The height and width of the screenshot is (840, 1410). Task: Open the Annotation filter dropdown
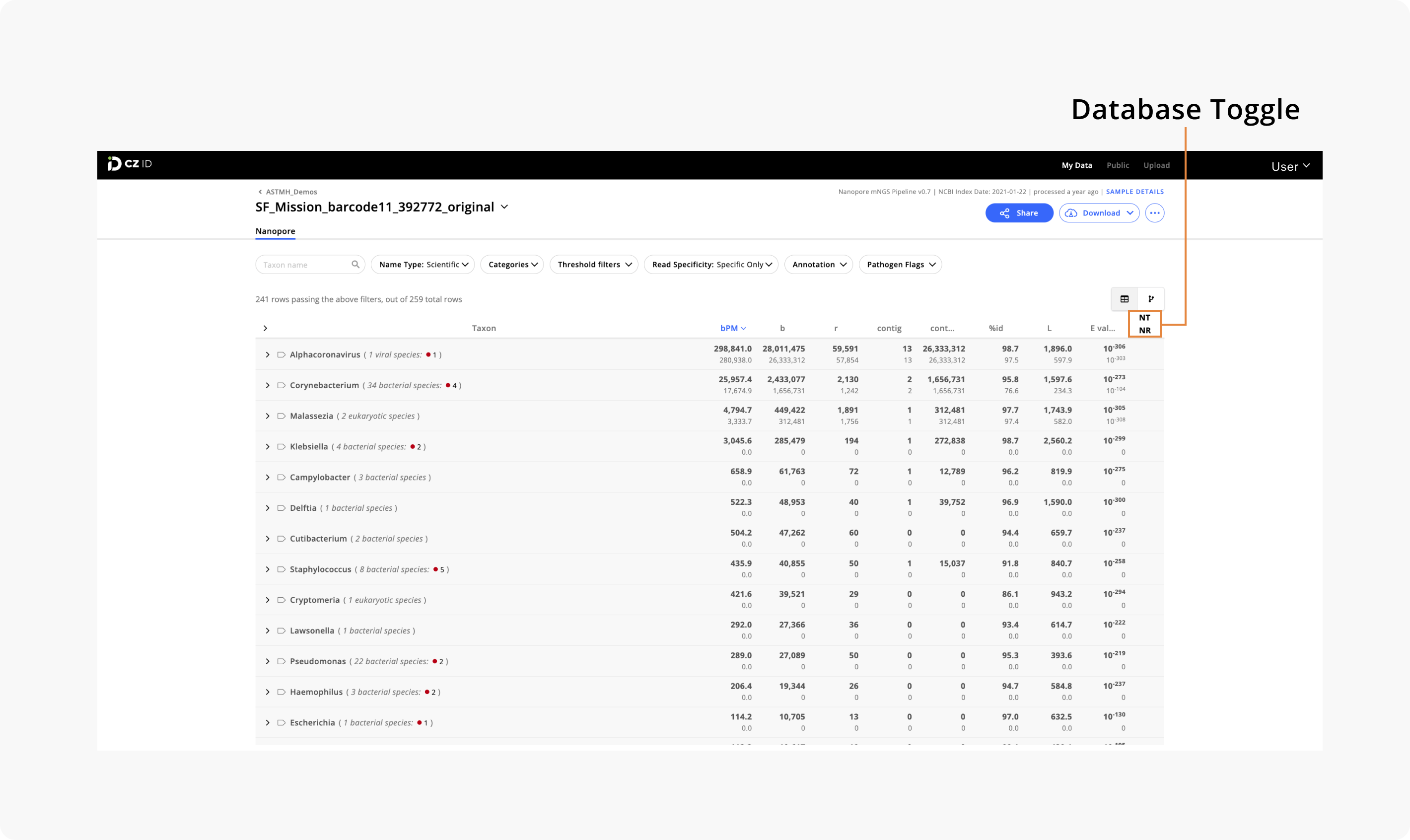click(x=819, y=264)
